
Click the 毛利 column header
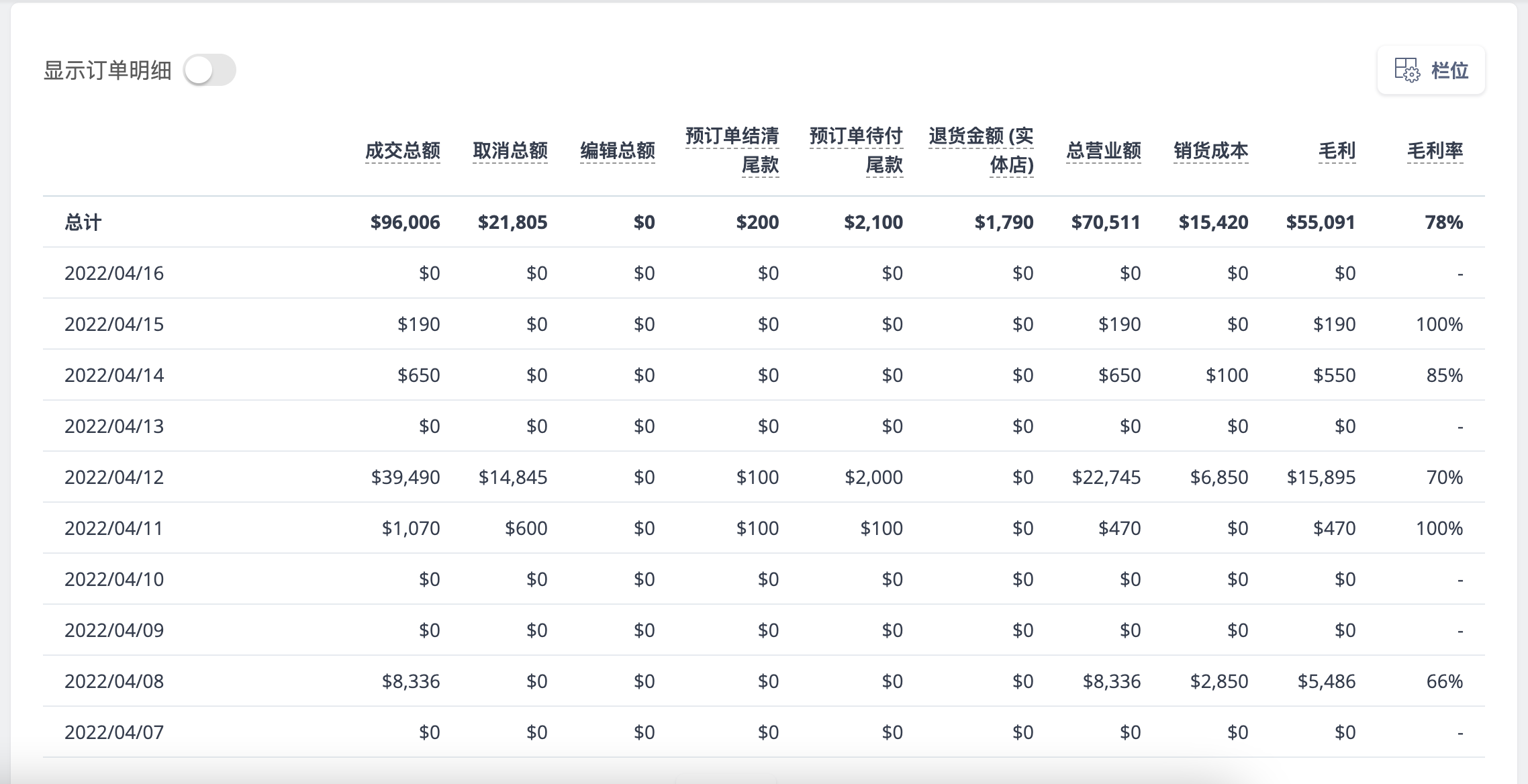click(x=1337, y=150)
